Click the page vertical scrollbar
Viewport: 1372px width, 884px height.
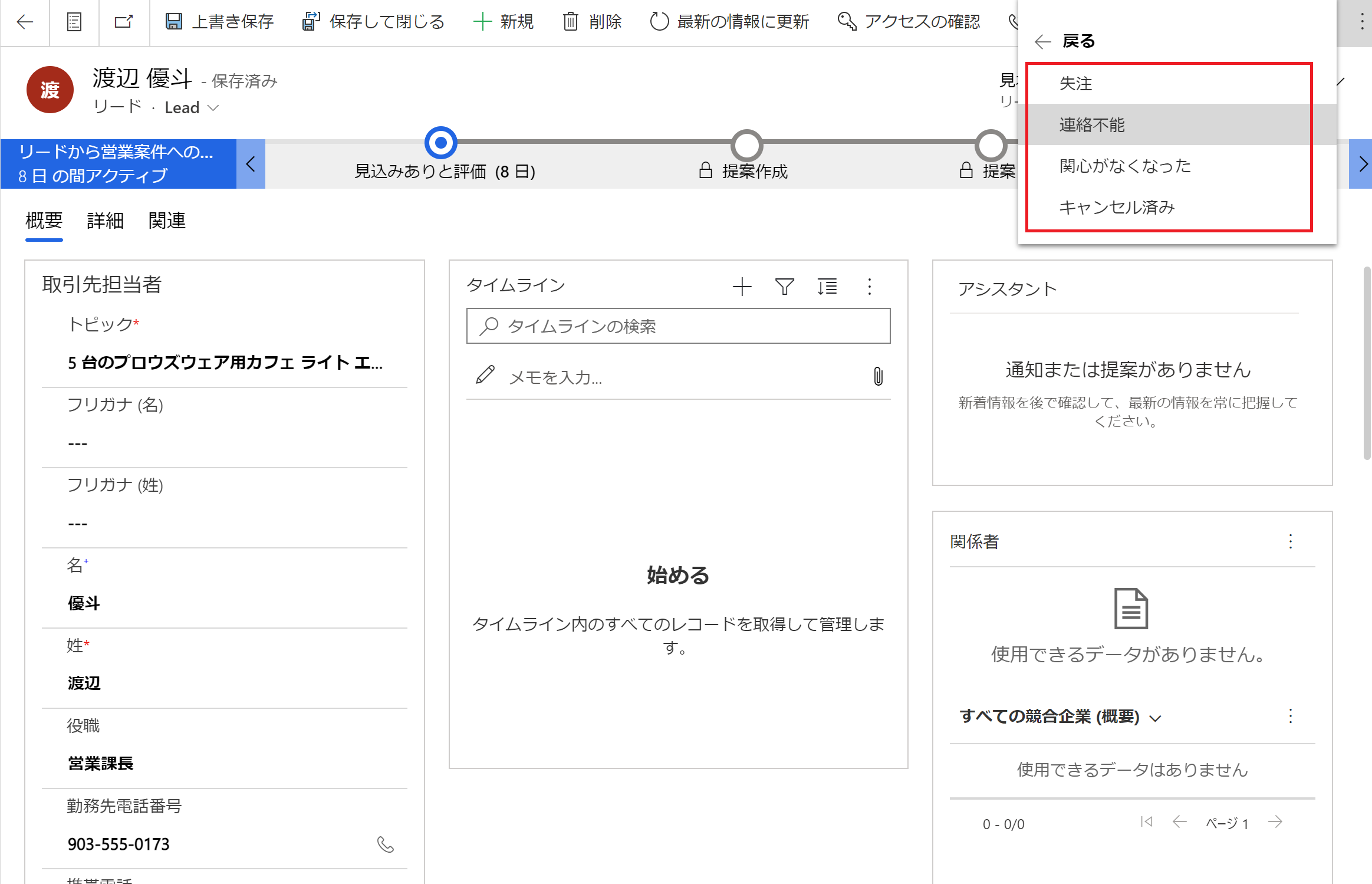click(1367, 363)
